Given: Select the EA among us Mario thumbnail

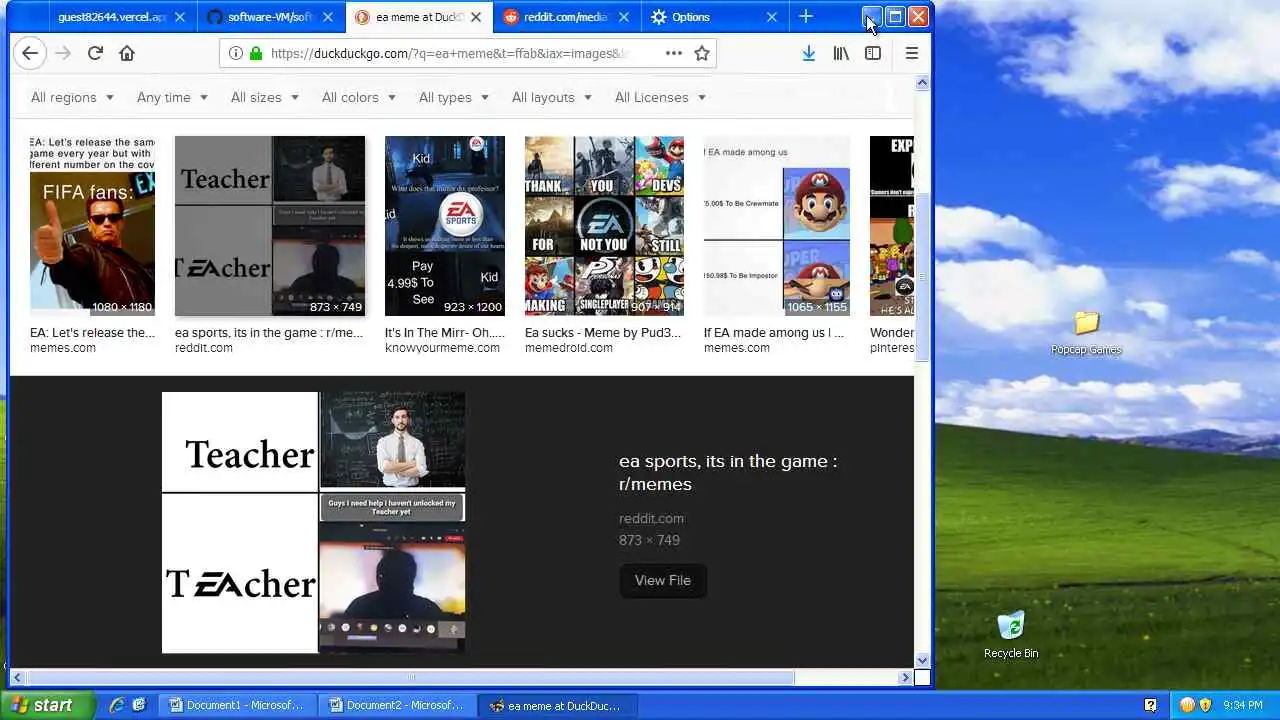Looking at the screenshot, I should click(x=777, y=226).
